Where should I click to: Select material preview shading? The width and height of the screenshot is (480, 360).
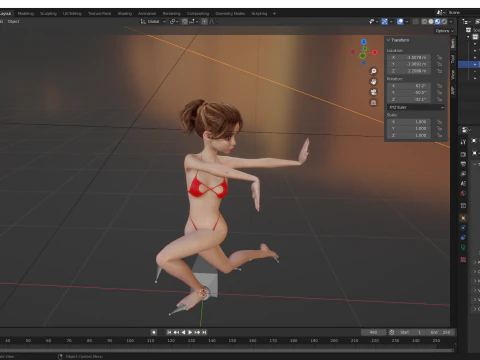click(438, 21)
